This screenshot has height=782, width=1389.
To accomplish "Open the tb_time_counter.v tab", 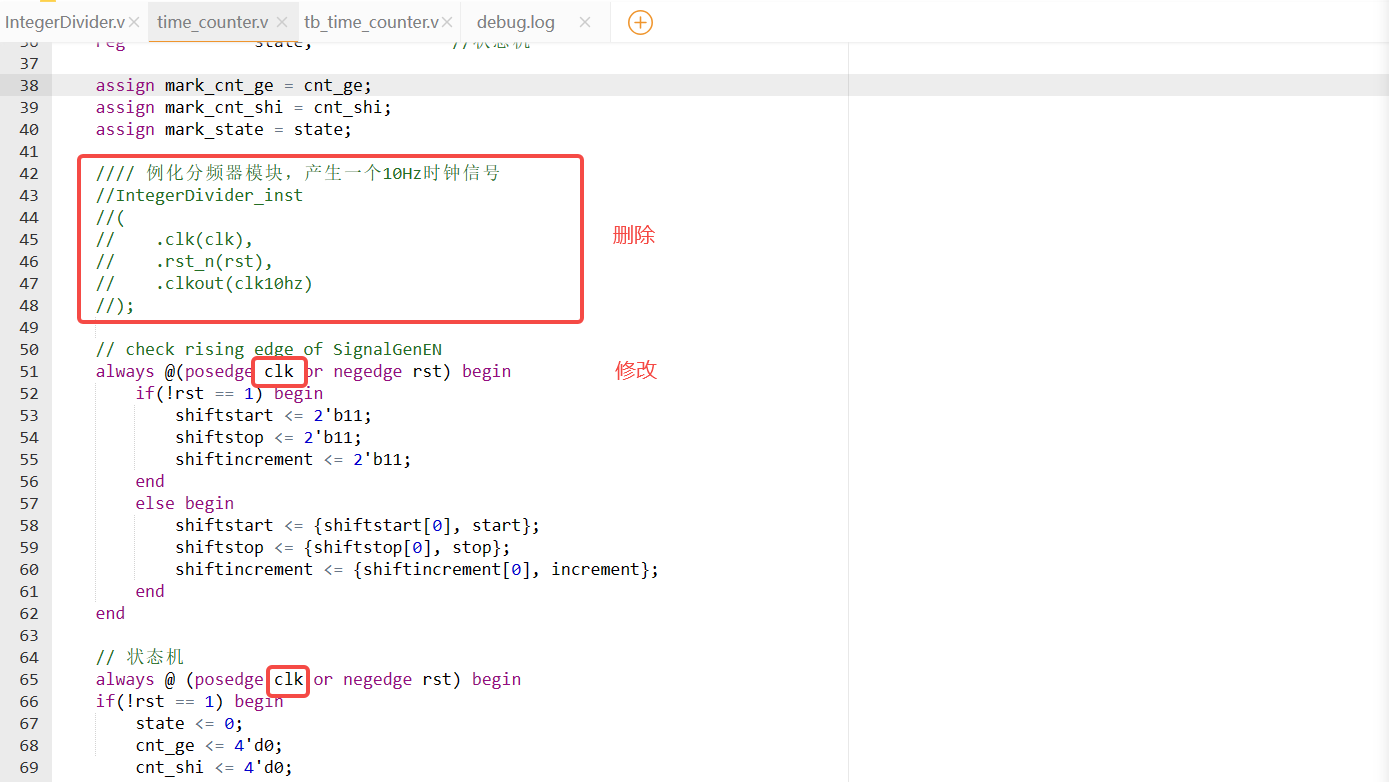I will [x=371, y=22].
